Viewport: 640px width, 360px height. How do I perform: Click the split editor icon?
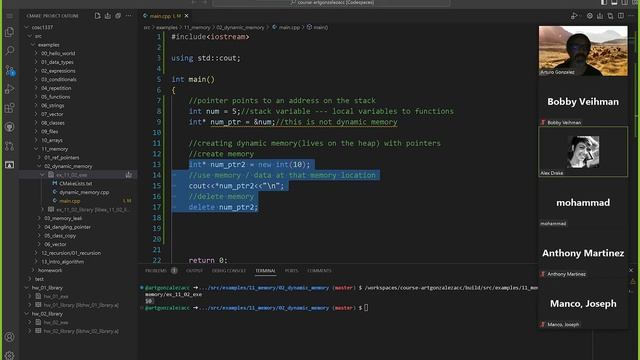[x=621, y=16]
